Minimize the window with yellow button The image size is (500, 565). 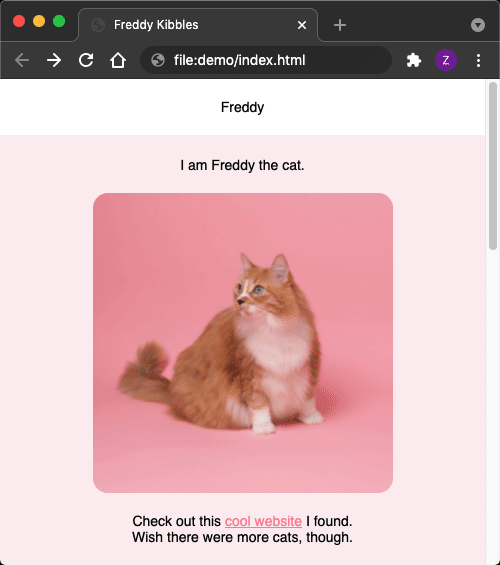(x=39, y=21)
